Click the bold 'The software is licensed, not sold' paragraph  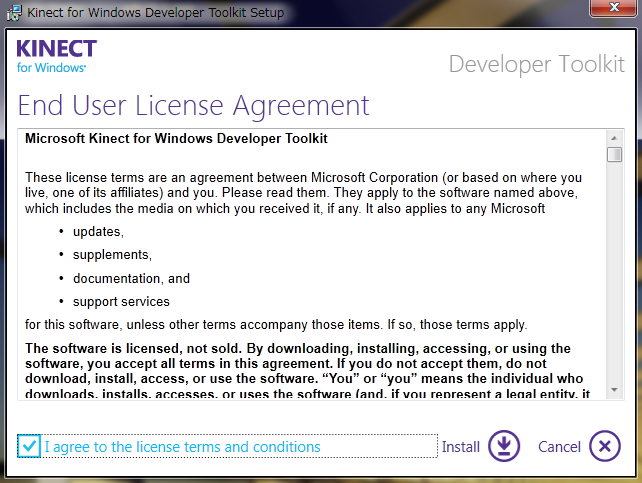pos(307,371)
